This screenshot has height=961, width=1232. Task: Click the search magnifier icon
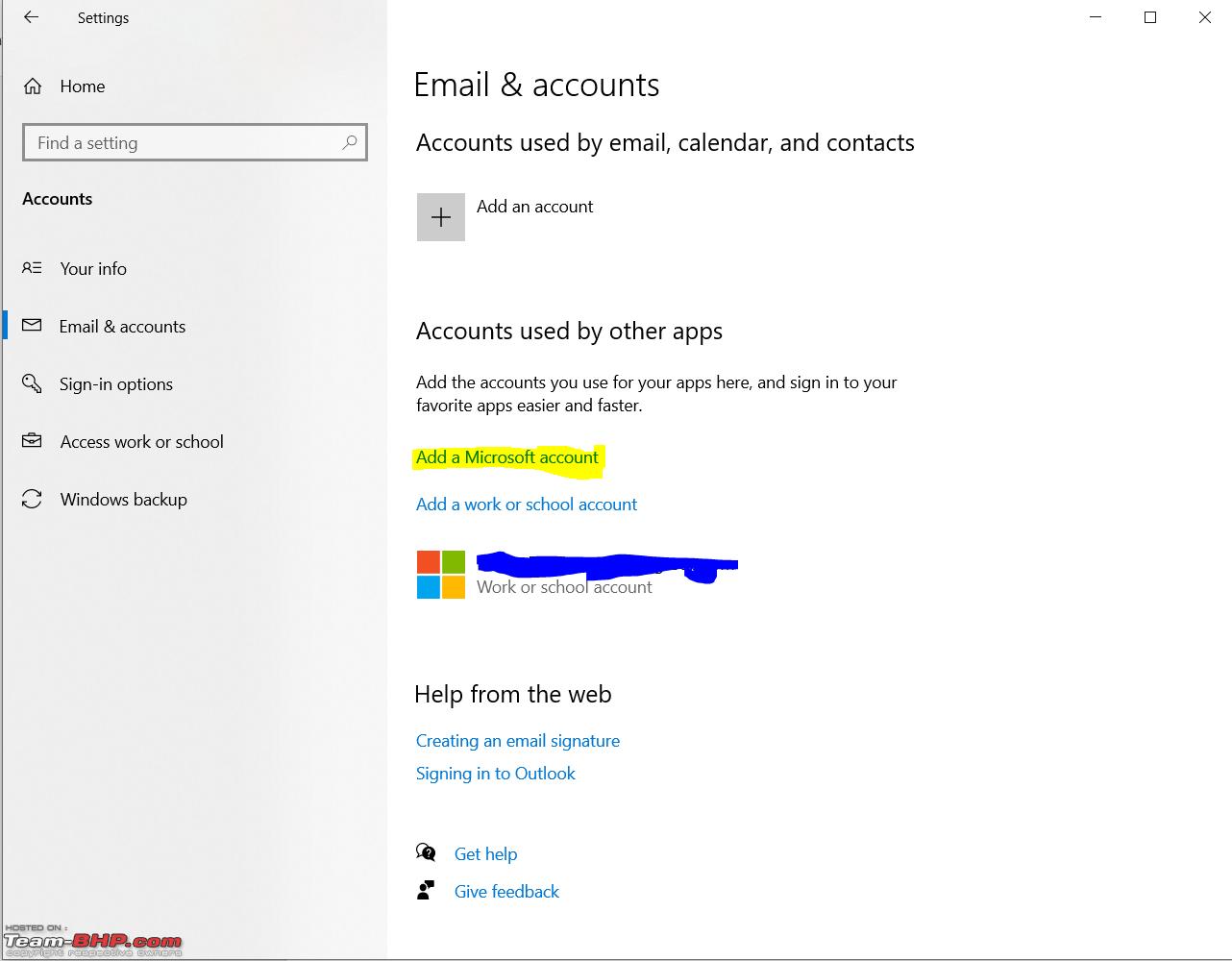[x=350, y=142]
